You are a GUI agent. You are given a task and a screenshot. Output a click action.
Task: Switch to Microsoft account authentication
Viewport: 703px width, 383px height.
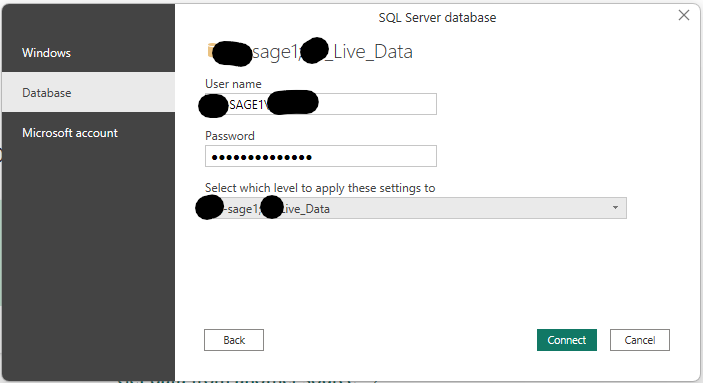tap(88, 133)
